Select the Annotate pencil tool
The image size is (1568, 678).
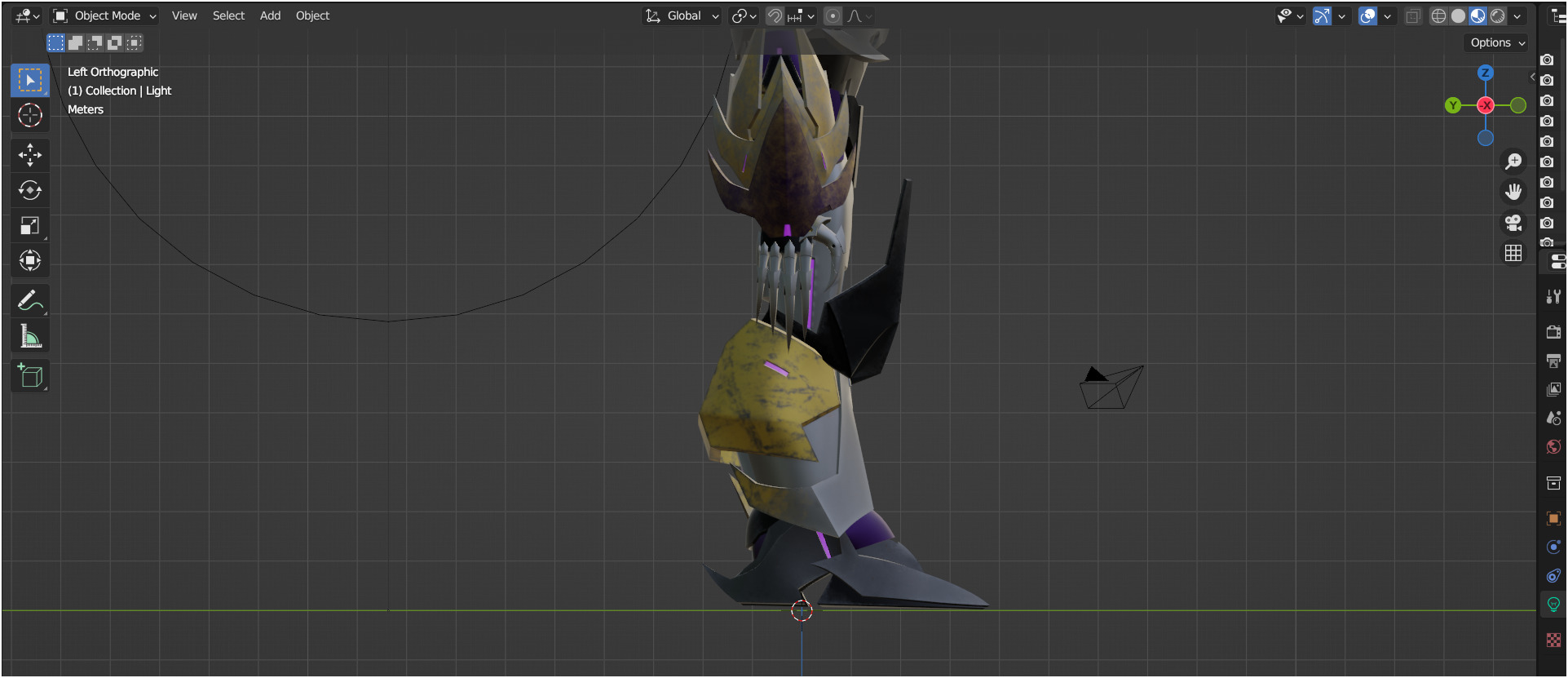[x=30, y=300]
